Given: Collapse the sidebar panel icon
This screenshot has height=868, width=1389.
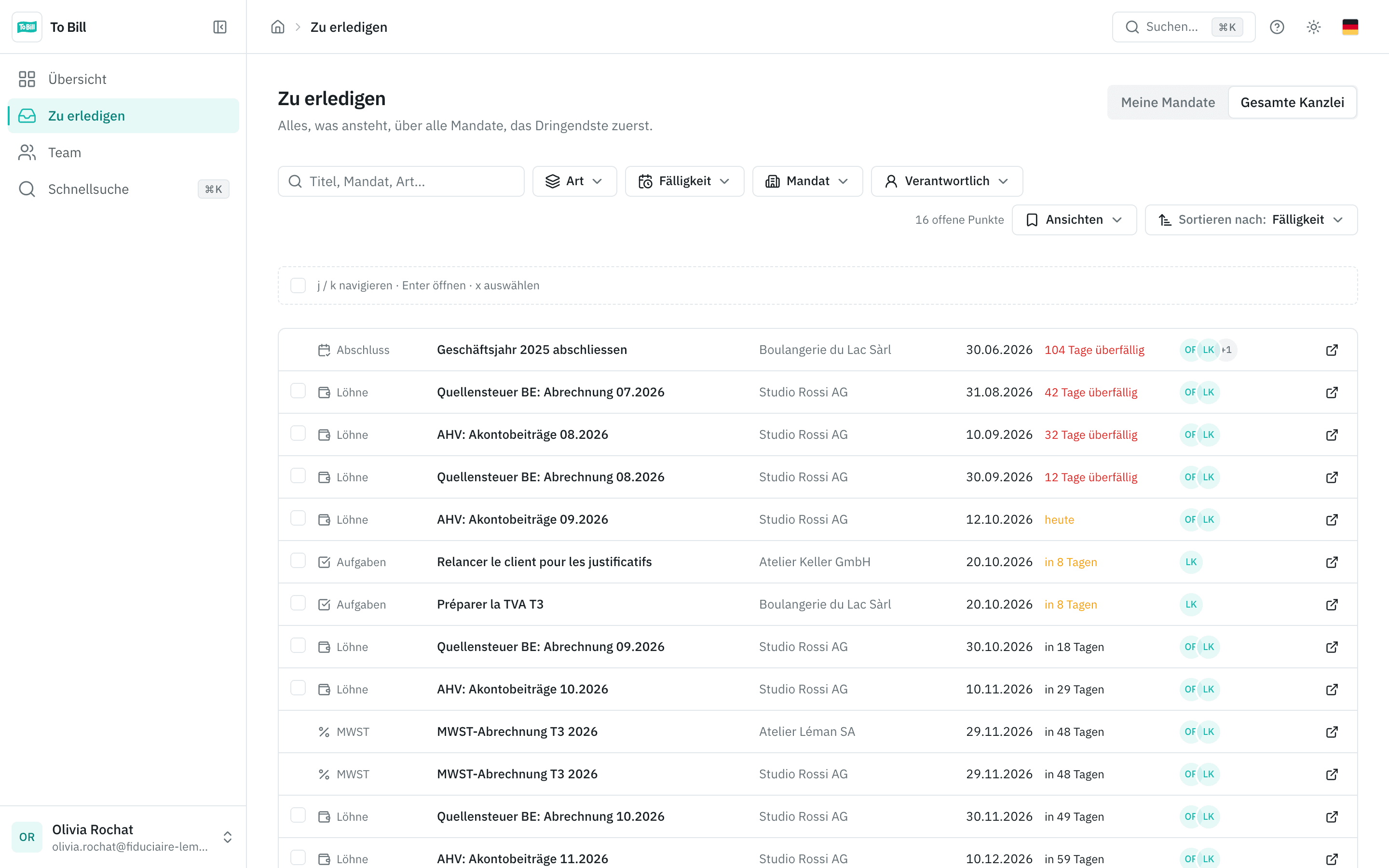Looking at the screenshot, I should tap(220, 27).
